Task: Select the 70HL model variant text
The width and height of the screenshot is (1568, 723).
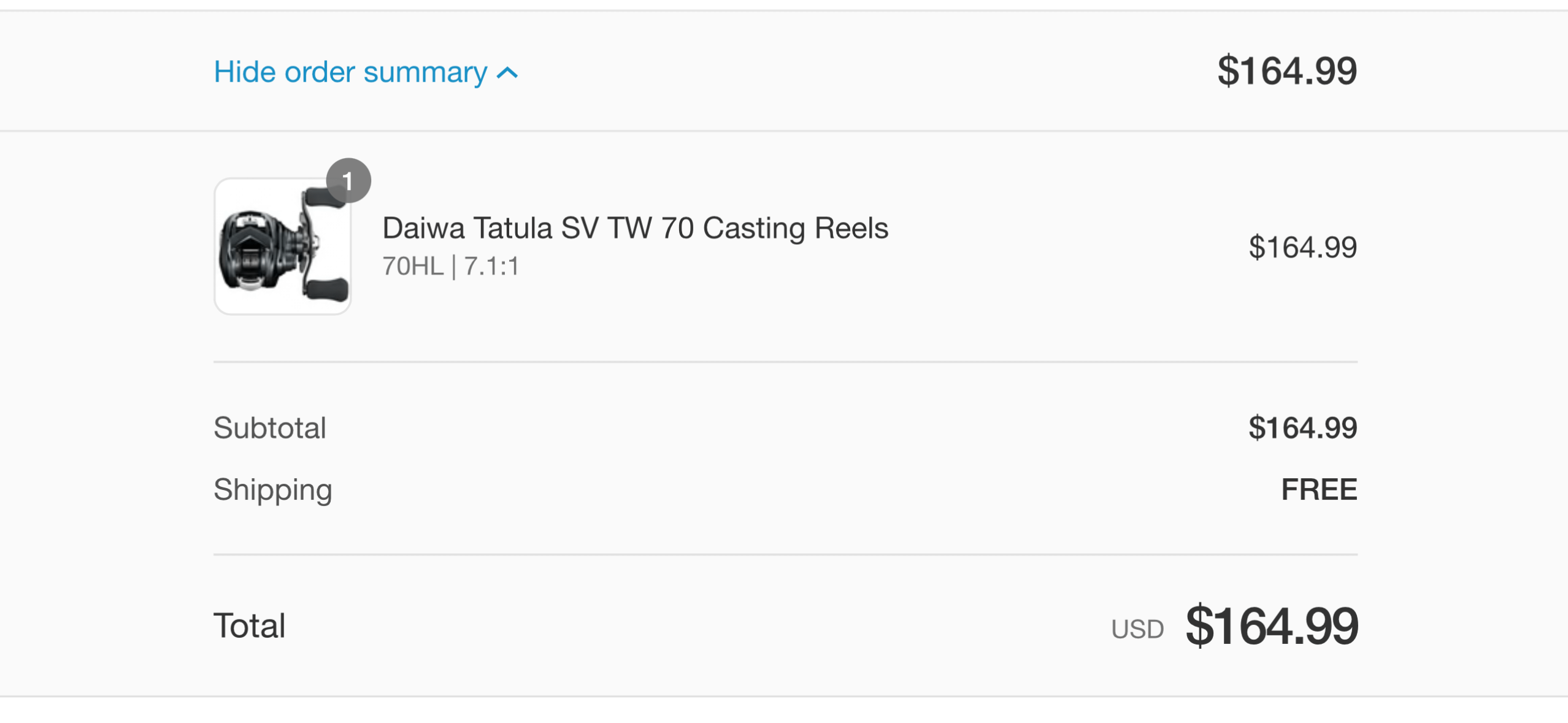Action: pos(412,266)
